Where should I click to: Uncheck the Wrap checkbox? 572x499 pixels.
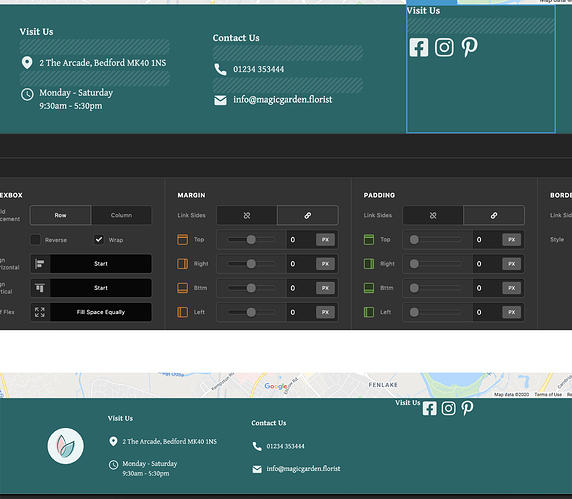[98, 240]
